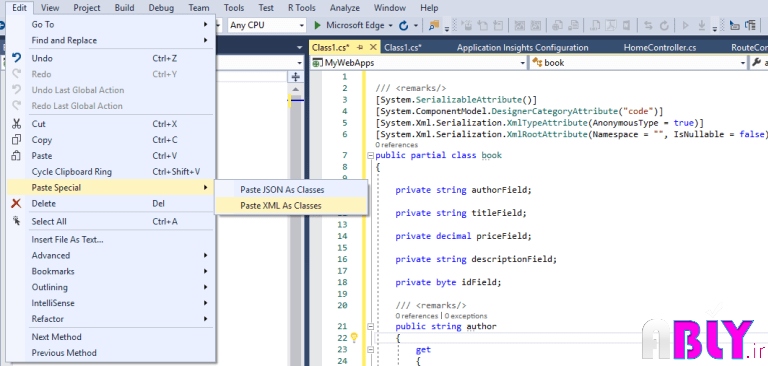Choose Cycle Clipboard Ring
This screenshot has height=366, width=768.
(111, 172)
